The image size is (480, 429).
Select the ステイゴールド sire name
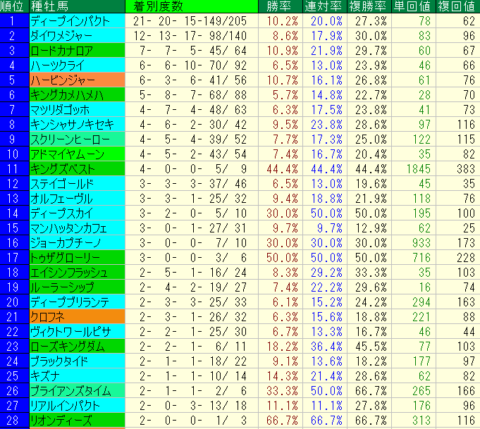coord(62,184)
